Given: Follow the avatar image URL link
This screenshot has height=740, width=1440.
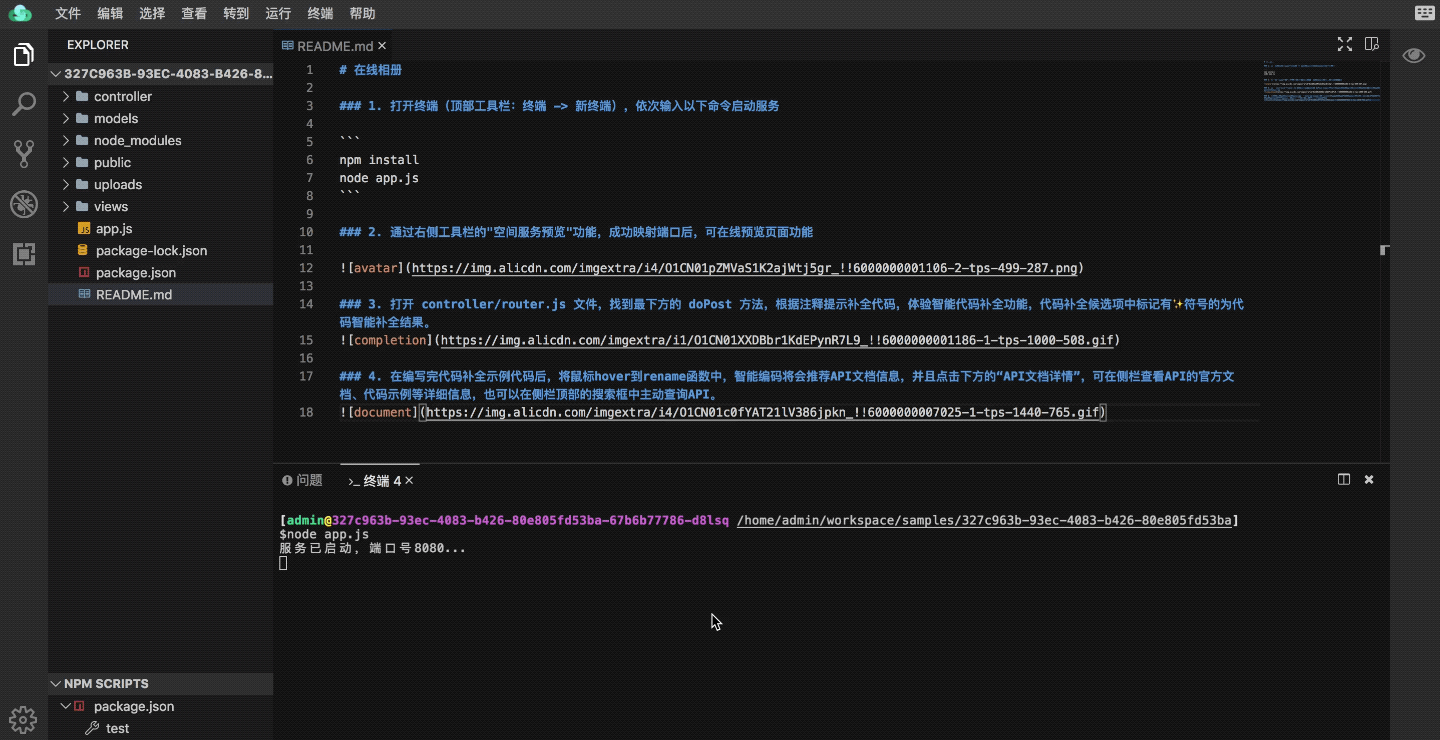Looking at the screenshot, I should tap(745, 268).
